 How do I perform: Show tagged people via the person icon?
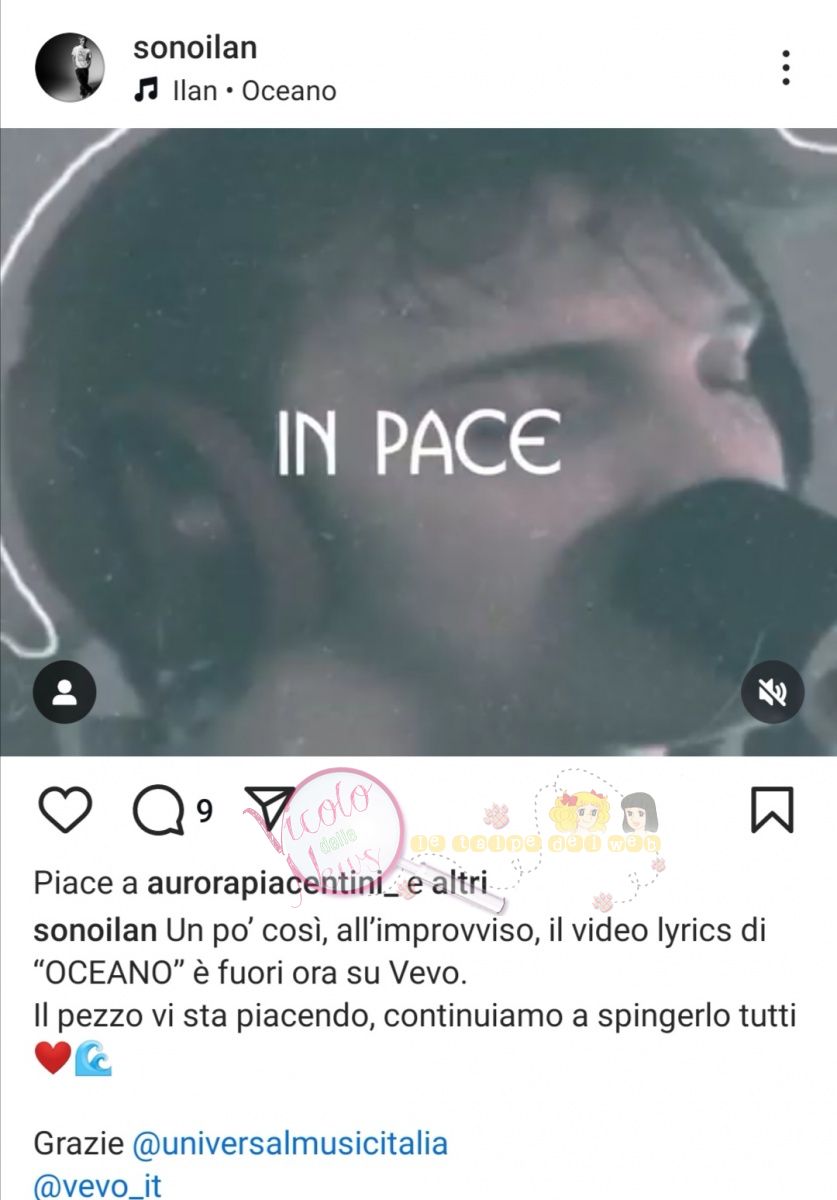(65, 691)
